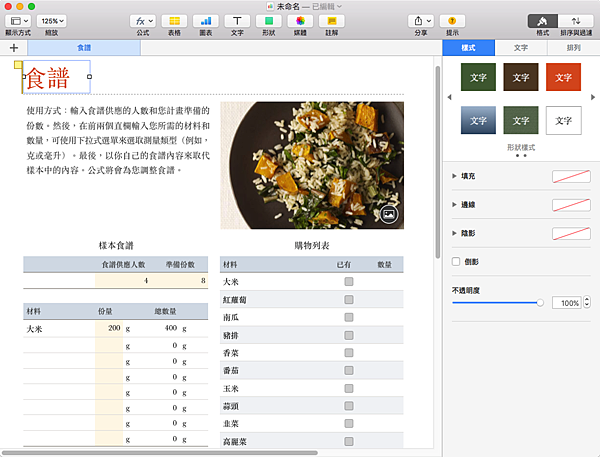Add a new sheet with plus button

13,47
